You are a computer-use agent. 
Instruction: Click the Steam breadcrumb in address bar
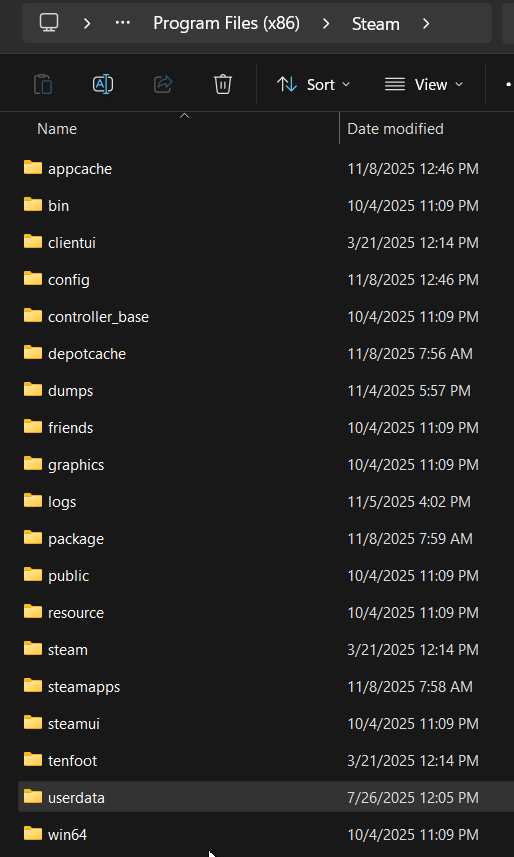[376, 24]
